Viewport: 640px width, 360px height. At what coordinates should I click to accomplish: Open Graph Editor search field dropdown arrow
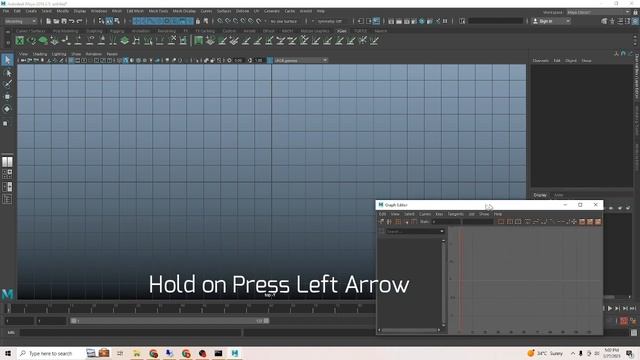[442, 231]
